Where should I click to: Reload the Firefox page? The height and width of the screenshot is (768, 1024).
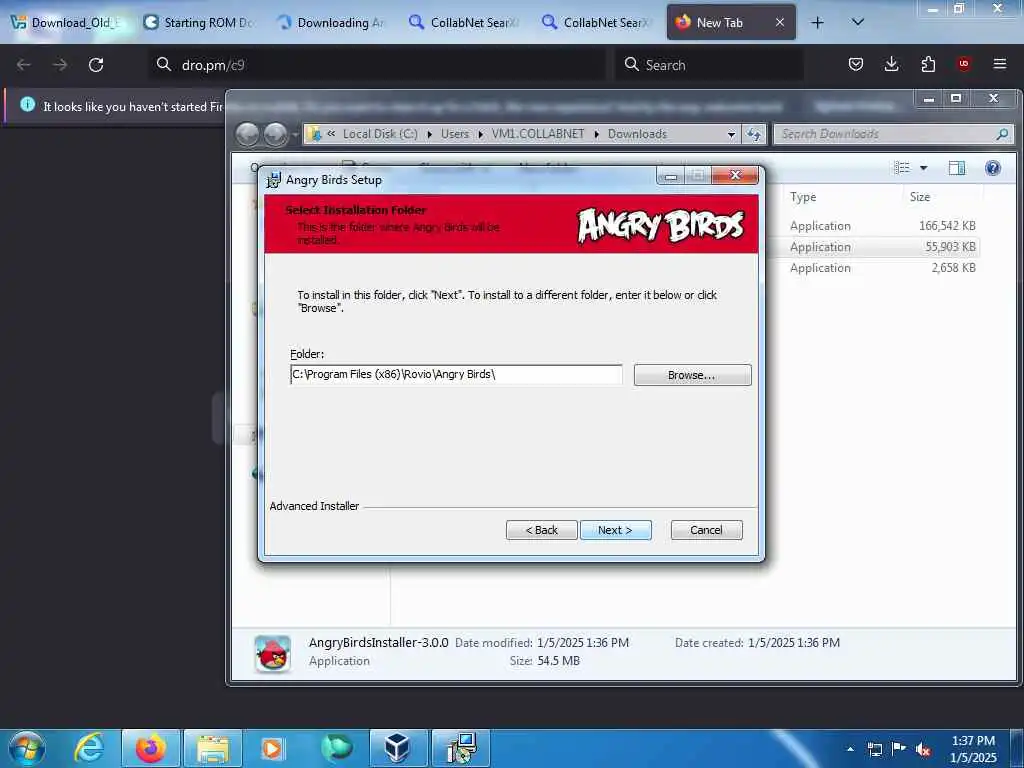pyautogui.click(x=96, y=65)
